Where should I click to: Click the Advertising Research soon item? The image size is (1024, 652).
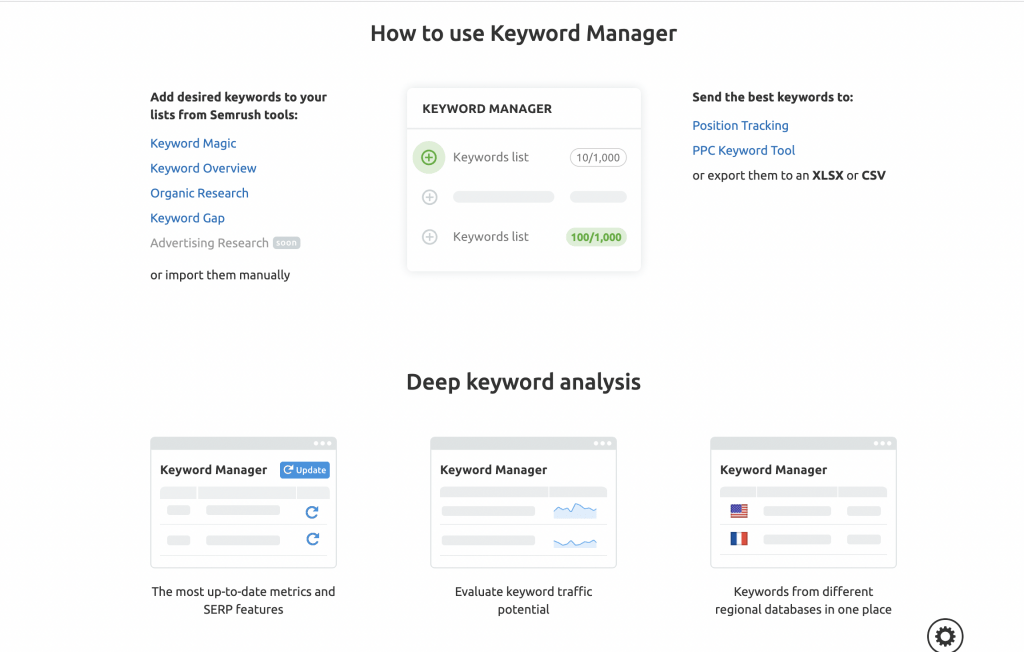pos(209,243)
